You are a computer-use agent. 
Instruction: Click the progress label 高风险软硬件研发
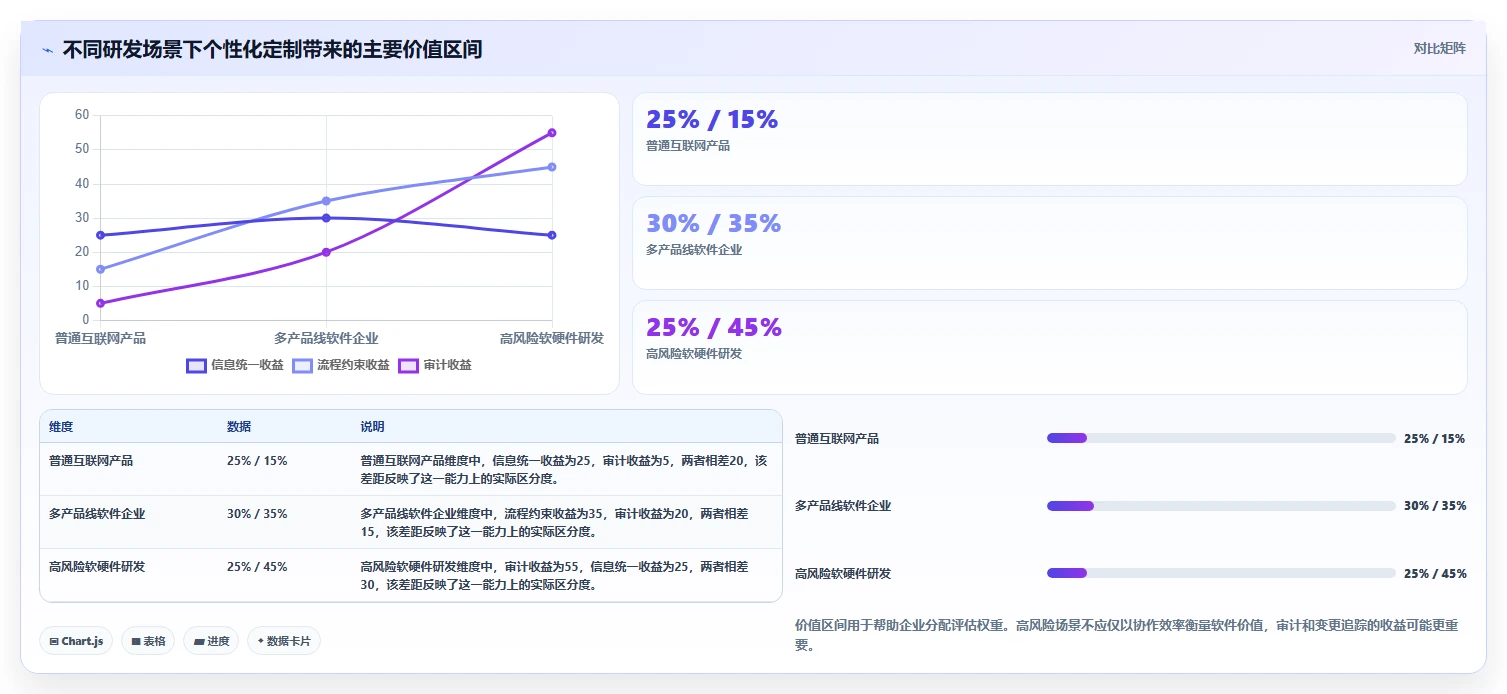tap(843, 574)
